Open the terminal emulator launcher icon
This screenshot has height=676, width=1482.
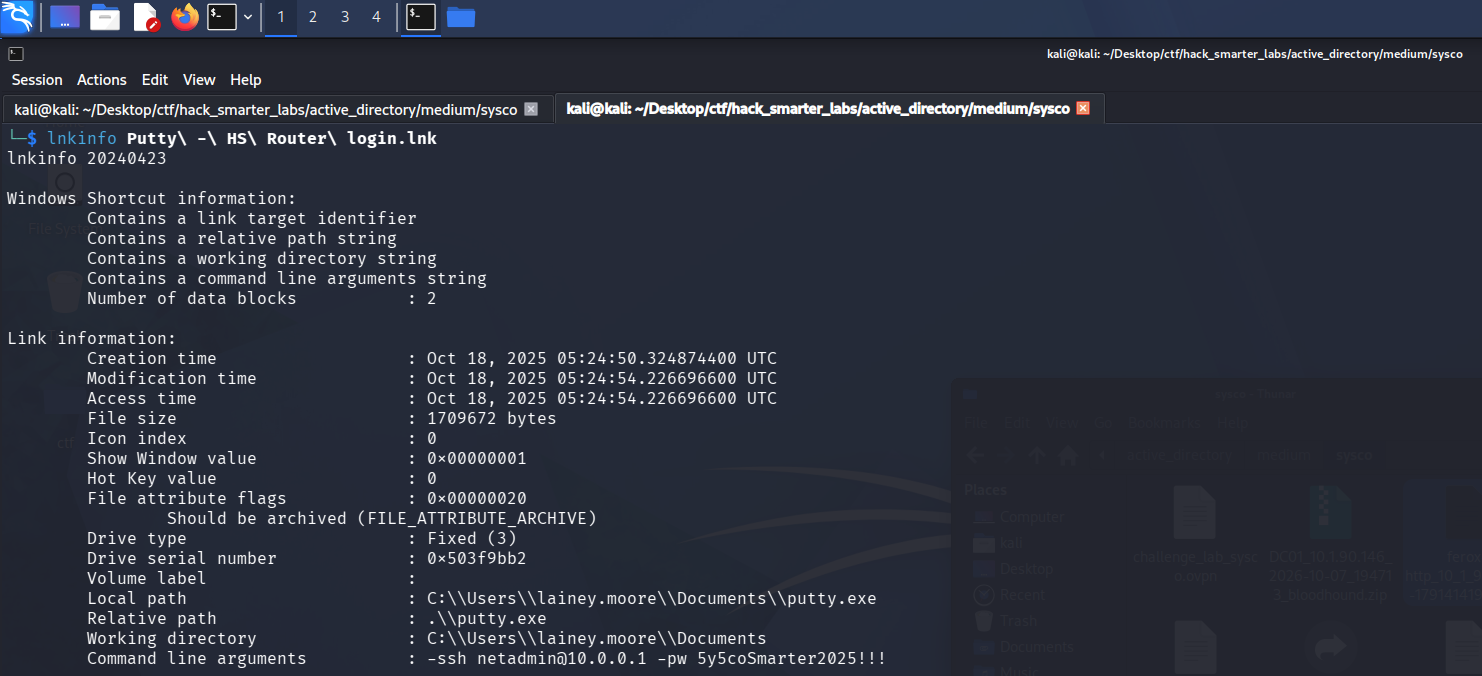pyautogui.click(x=221, y=17)
